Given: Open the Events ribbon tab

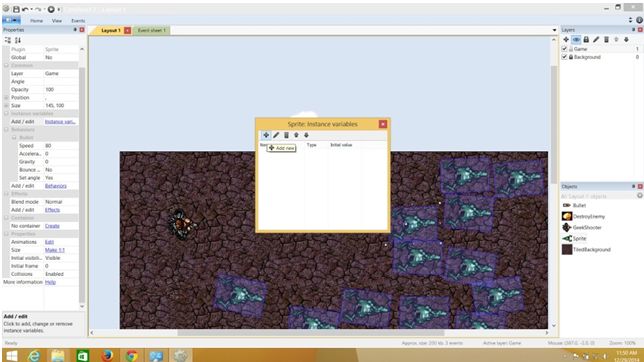Looking at the screenshot, I should click(78, 21).
